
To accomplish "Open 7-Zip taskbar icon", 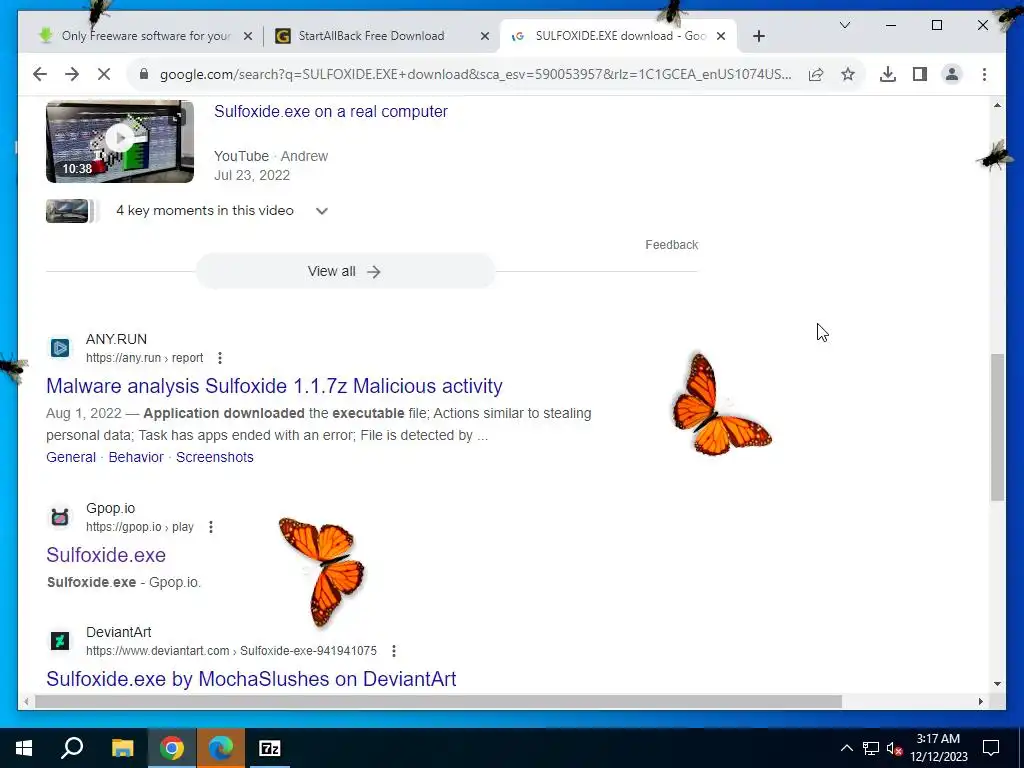I will (x=270, y=748).
